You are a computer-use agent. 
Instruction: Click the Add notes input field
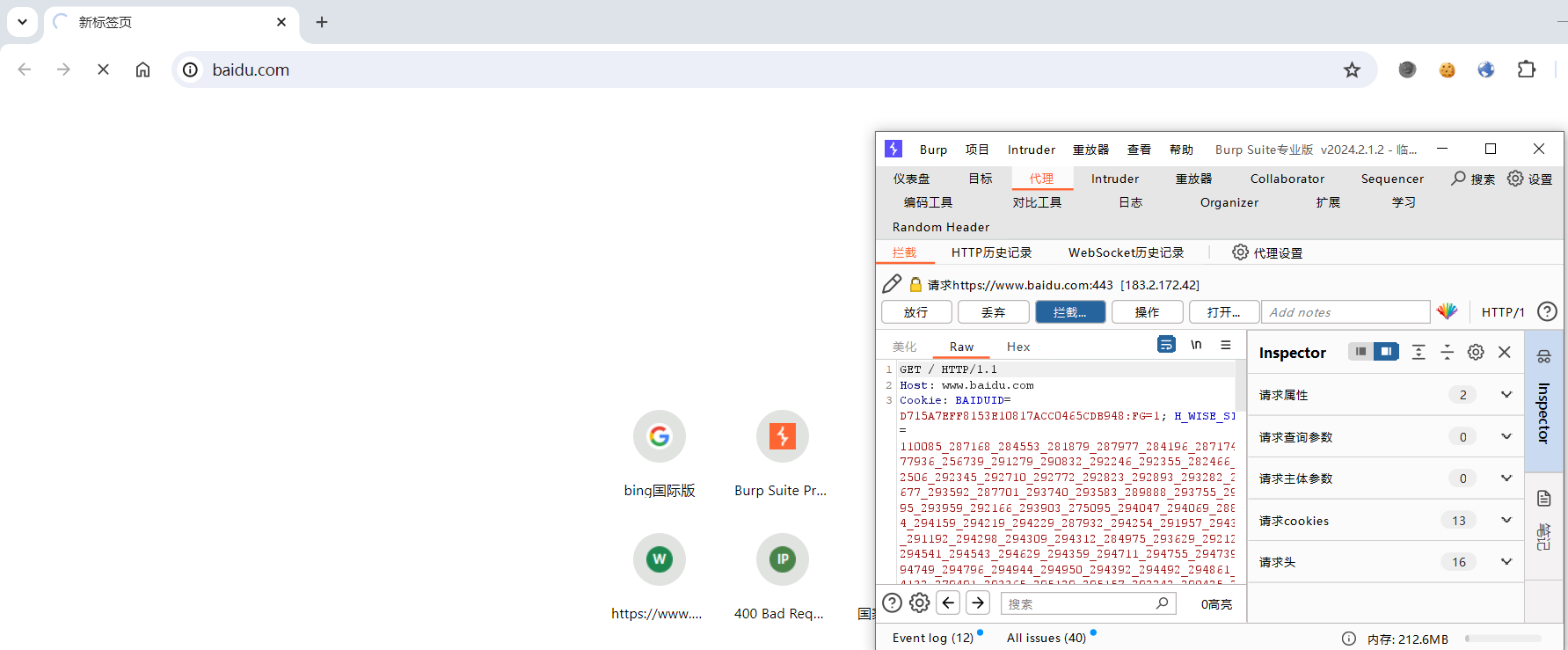1346,312
